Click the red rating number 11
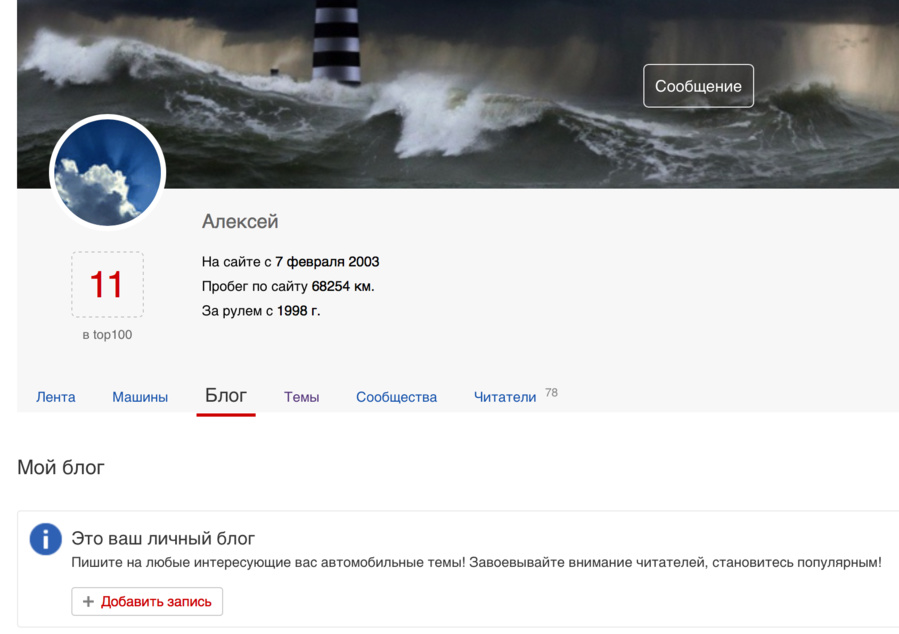Viewport: 899px width, 634px height. (x=107, y=285)
